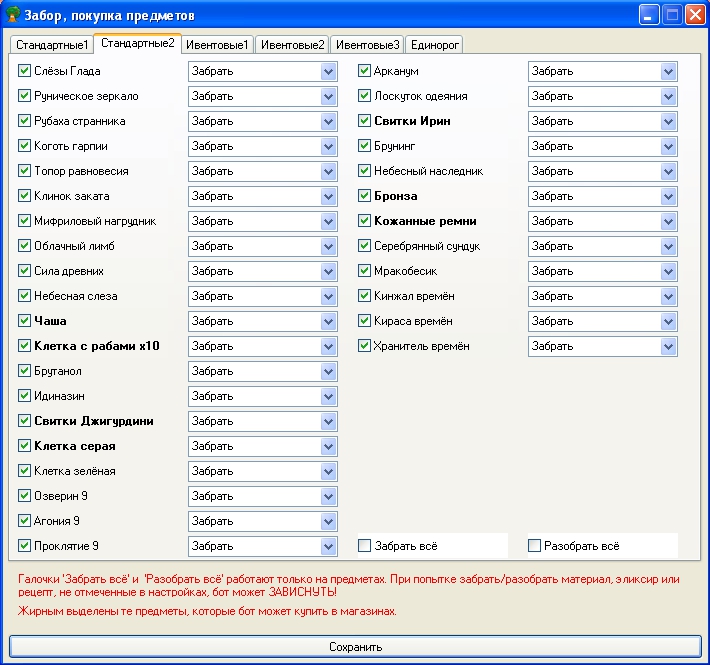Maximize the Забор, покупка предметов window

671,15
